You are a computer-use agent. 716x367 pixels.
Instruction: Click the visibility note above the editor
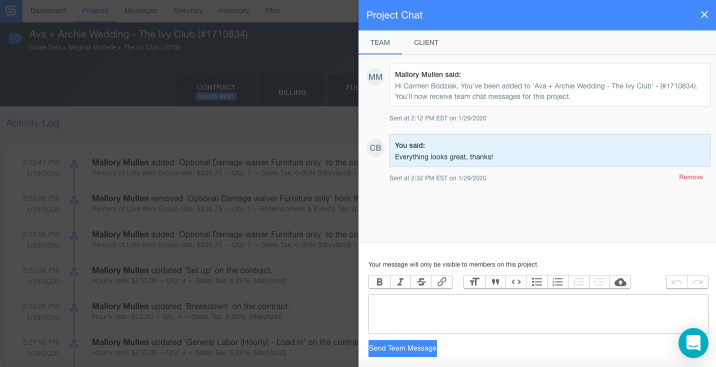click(x=453, y=264)
